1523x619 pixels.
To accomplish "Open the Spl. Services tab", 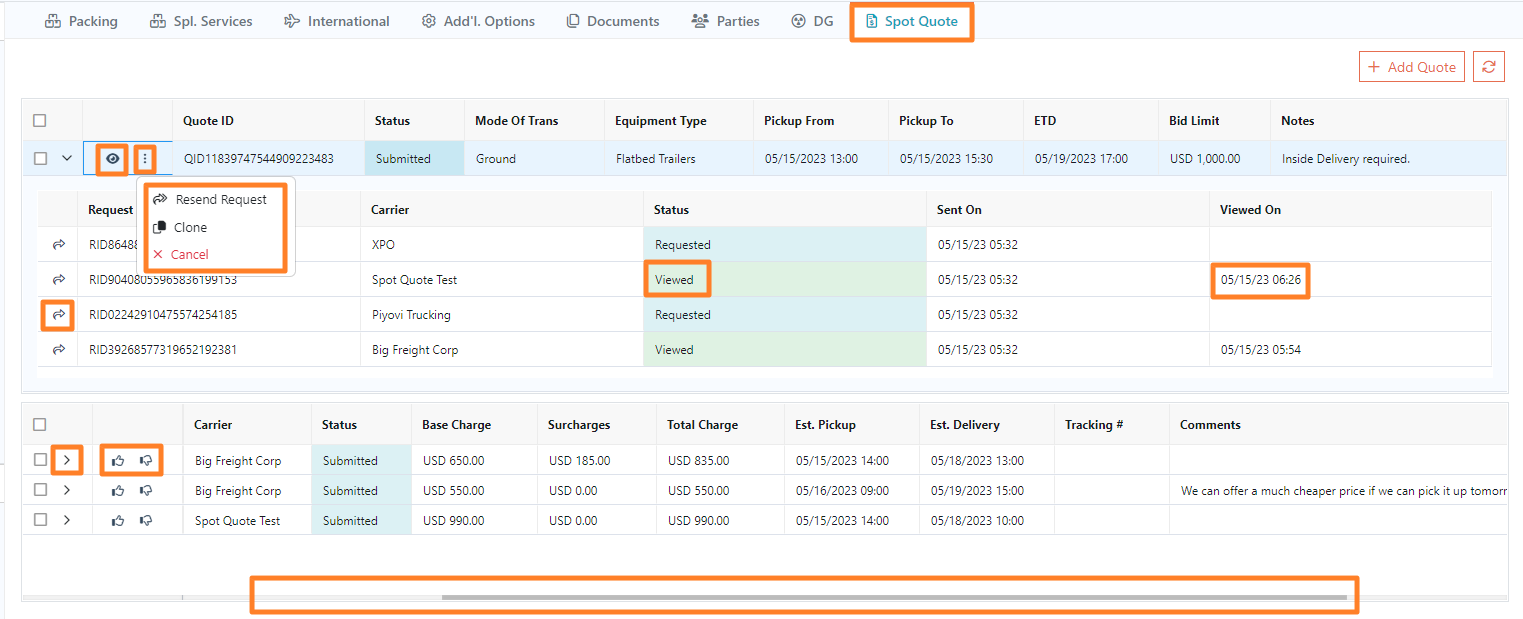I will pos(201,21).
